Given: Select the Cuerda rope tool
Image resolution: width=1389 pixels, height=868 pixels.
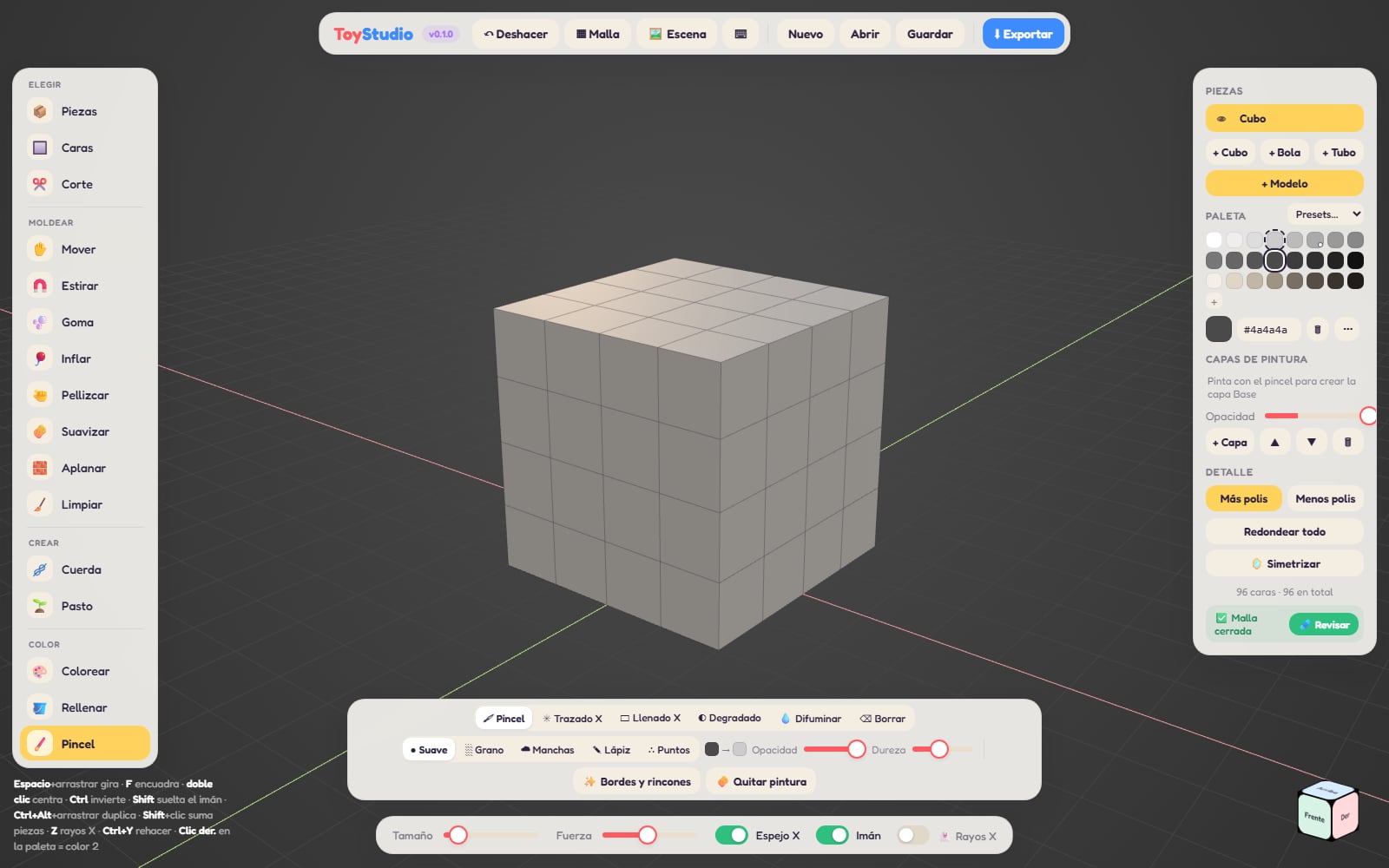Looking at the screenshot, I should pos(84,569).
